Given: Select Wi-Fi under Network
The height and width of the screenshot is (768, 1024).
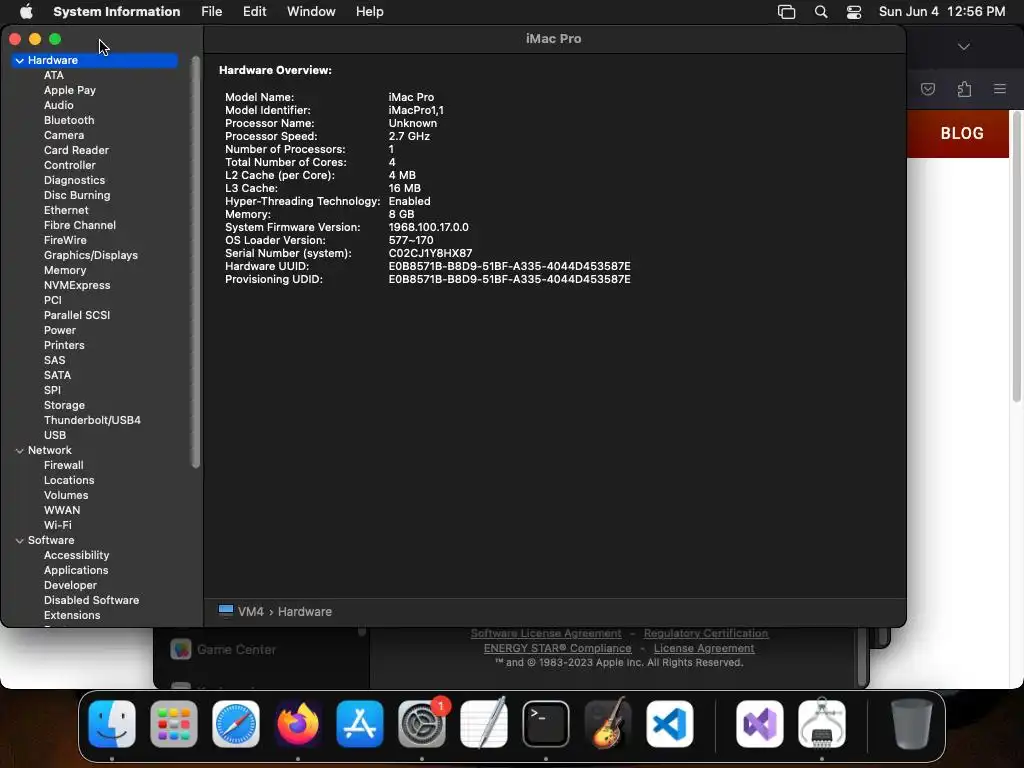Looking at the screenshot, I should (57, 525).
